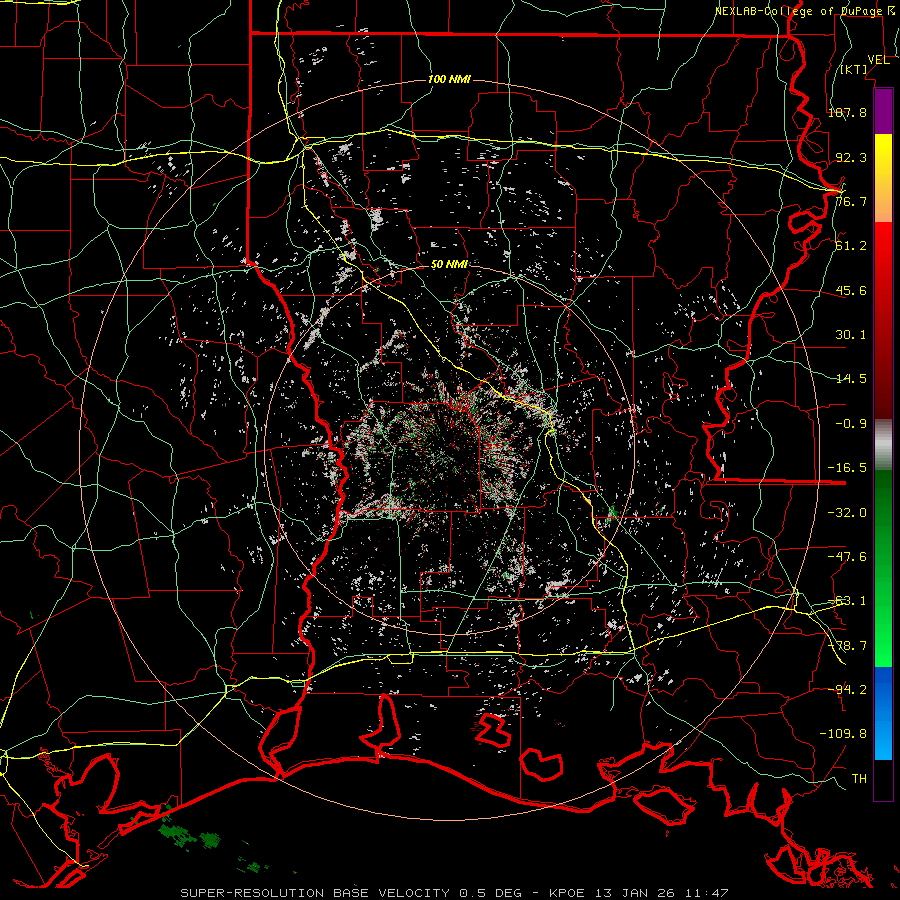This screenshot has width=900, height=900.
Task: Click the Super-Resolution Base Velocity caption
Action: 455,893
